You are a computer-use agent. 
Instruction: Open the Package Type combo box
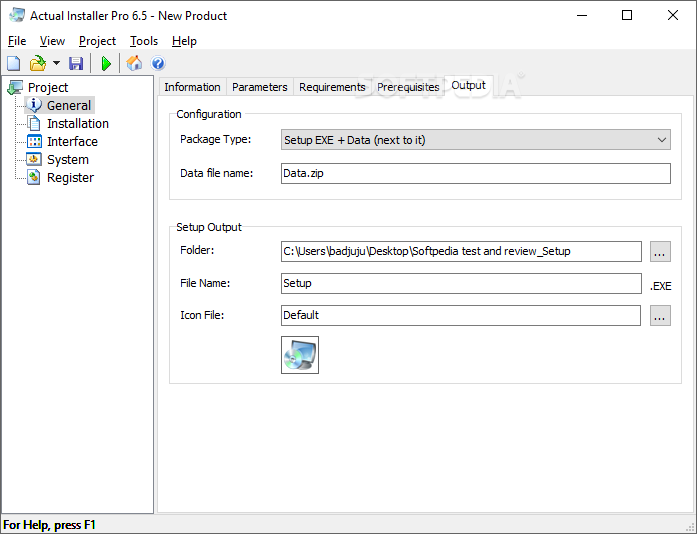[476, 140]
